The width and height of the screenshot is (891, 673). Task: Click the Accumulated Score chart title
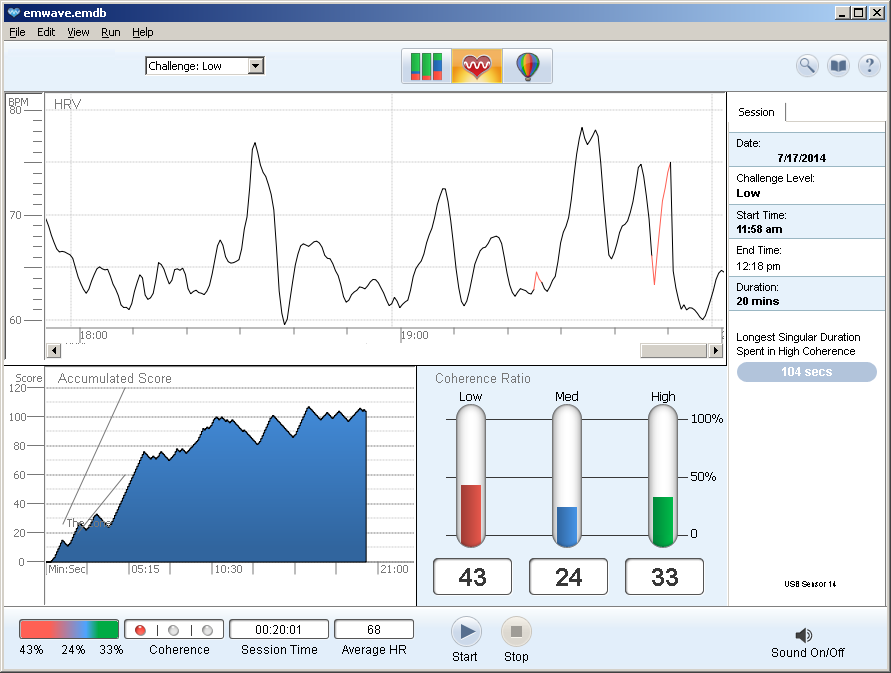click(x=115, y=378)
